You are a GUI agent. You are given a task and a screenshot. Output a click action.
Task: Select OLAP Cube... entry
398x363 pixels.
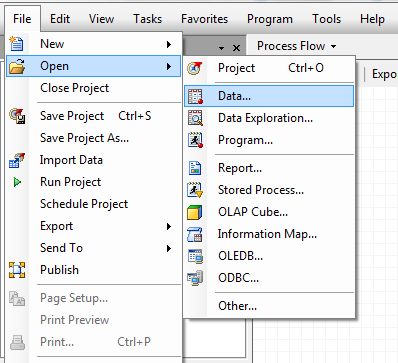pyautogui.click(x=269, y=212)
